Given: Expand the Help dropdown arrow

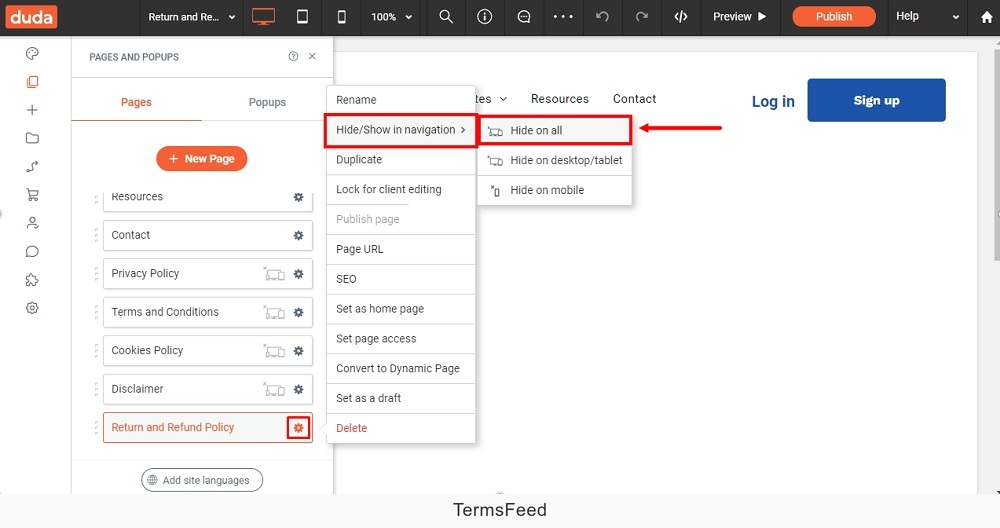Looking at the screenshot, I should [955, 17].
